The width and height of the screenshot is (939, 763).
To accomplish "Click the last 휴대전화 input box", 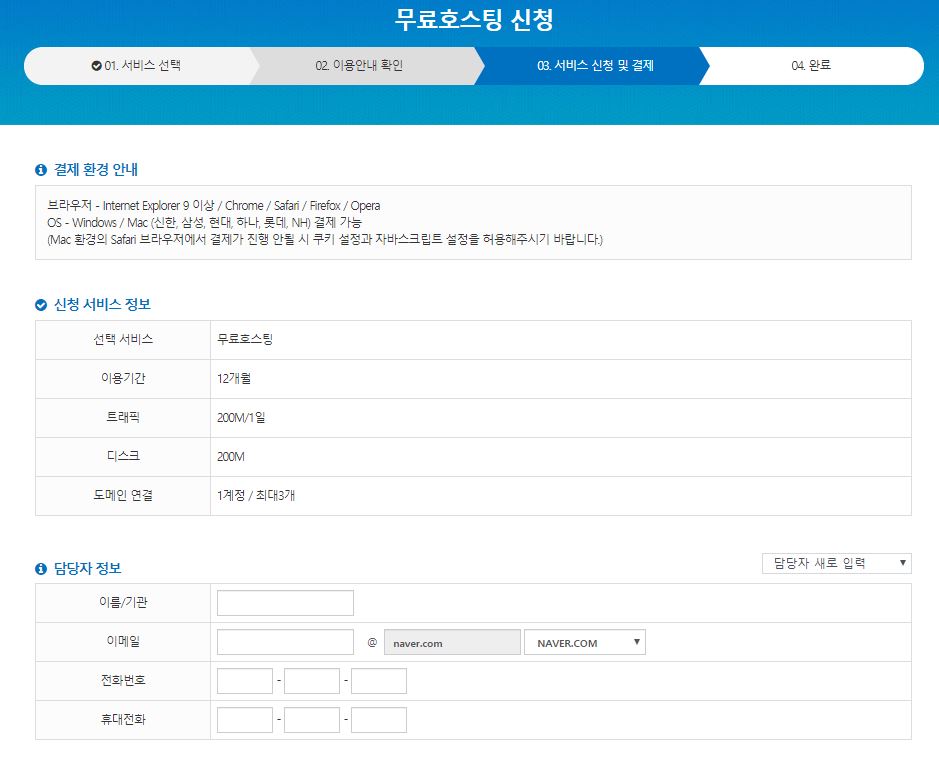I will pos(379,720).
